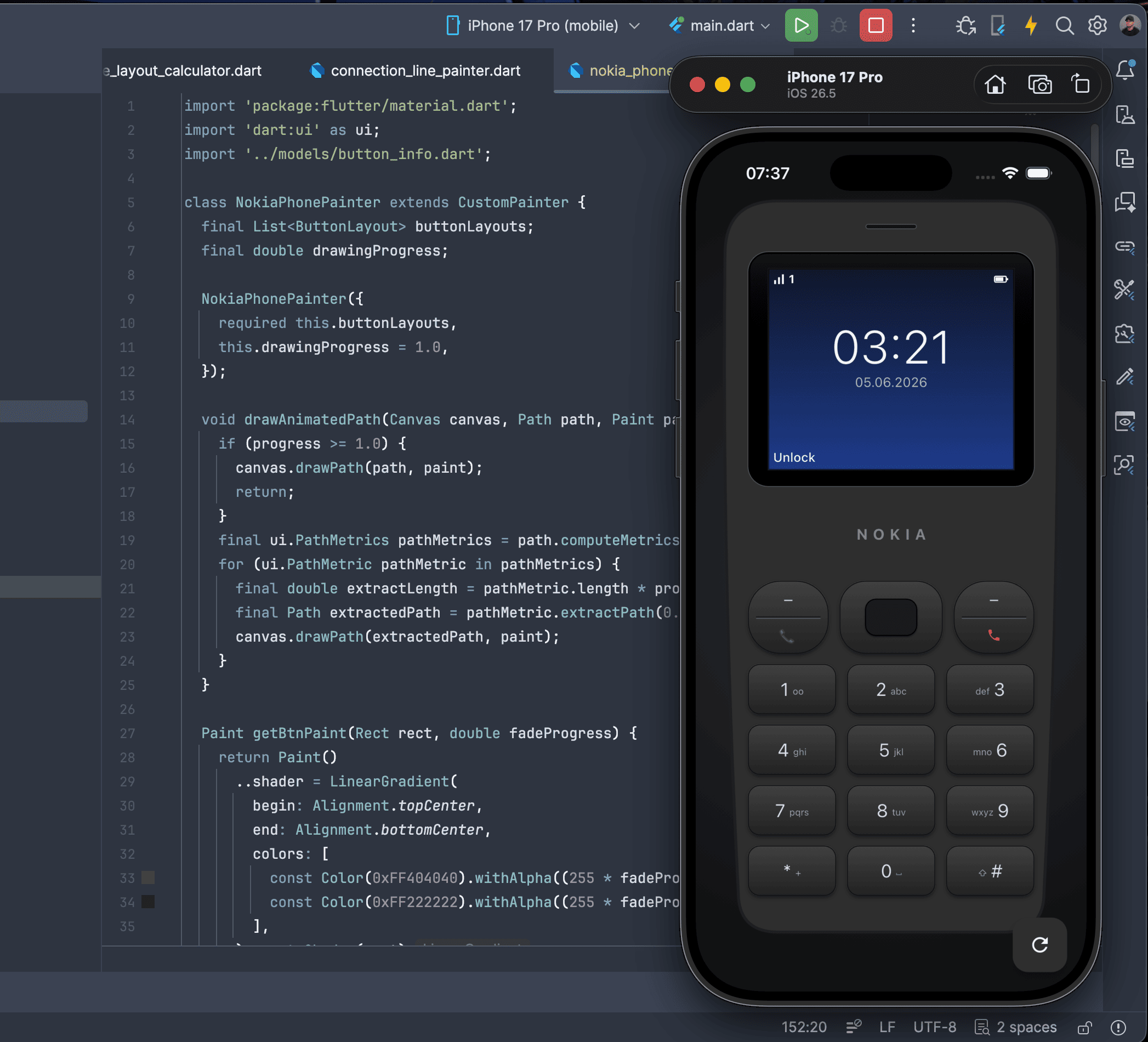Open notifications bell in right sidebar
Image resolution: width=1148 pixels, height=1042 pixels.
pos(1125,70)
